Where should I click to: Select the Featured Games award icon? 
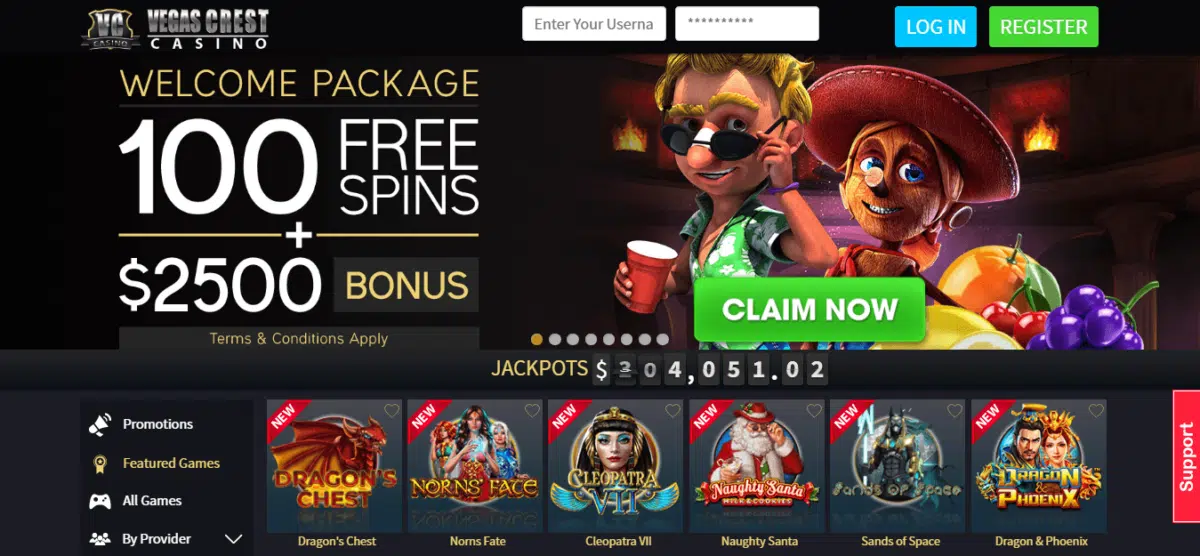click(99, 463)
